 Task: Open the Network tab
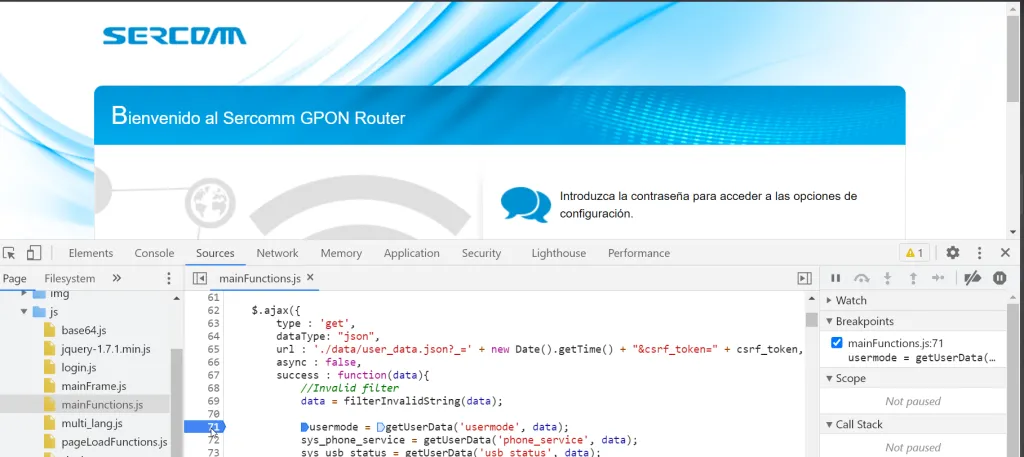pos(277,253)
